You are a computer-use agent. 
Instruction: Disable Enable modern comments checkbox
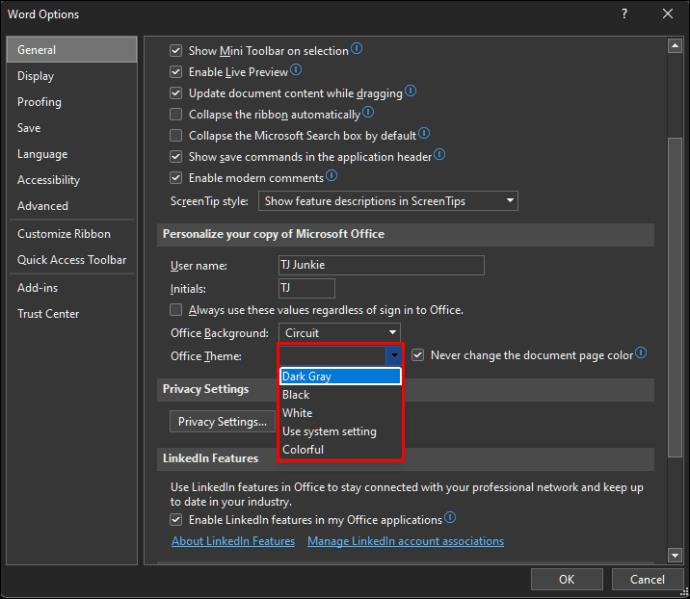point(176,178)
